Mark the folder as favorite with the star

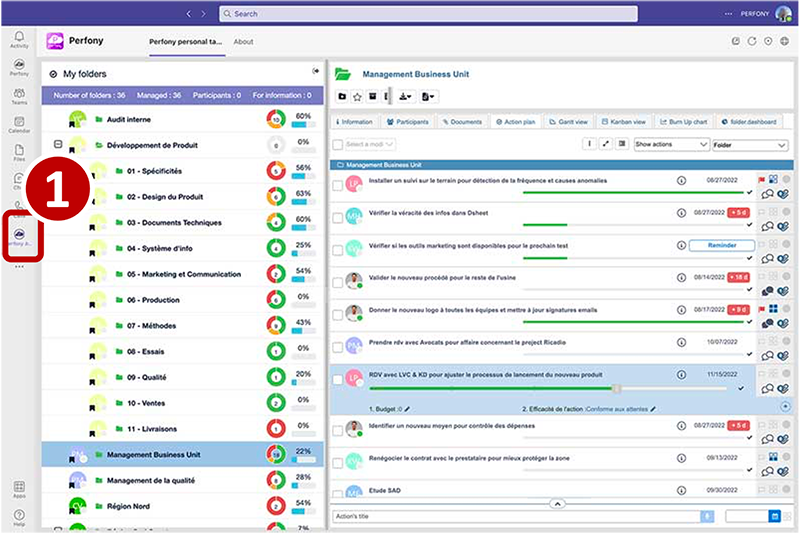pyautogui.click(x=357, y=96)
